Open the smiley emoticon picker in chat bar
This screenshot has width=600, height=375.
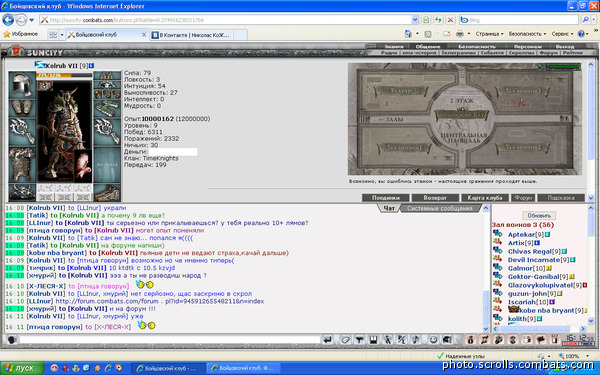point(433,339)
